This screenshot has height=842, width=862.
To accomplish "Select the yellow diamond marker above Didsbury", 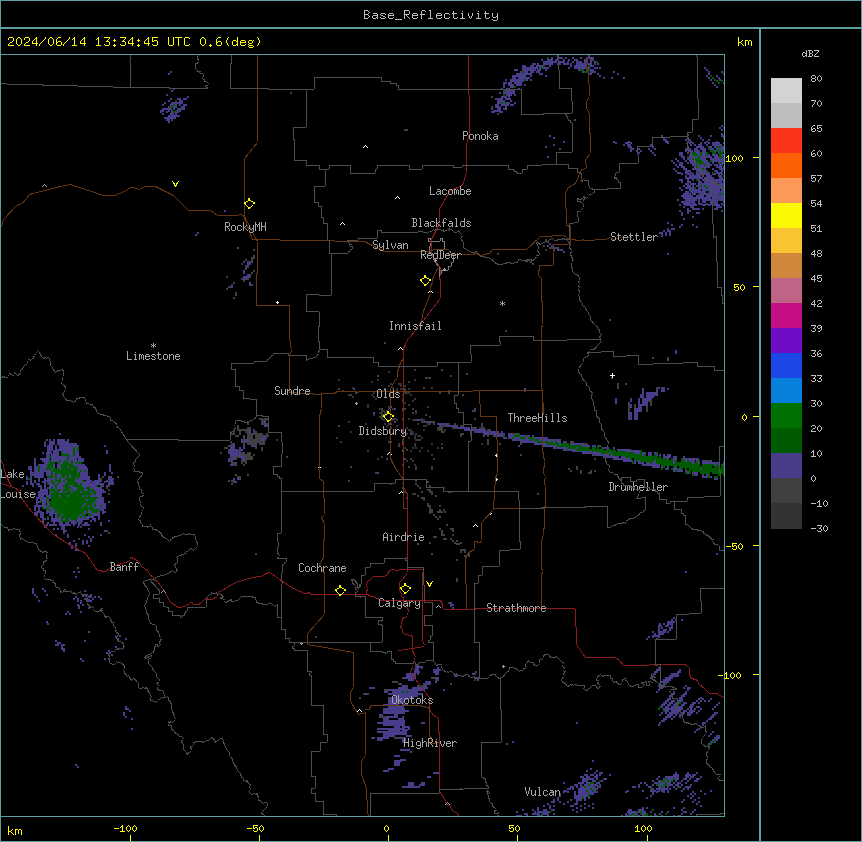I will (x=388, y=417).
